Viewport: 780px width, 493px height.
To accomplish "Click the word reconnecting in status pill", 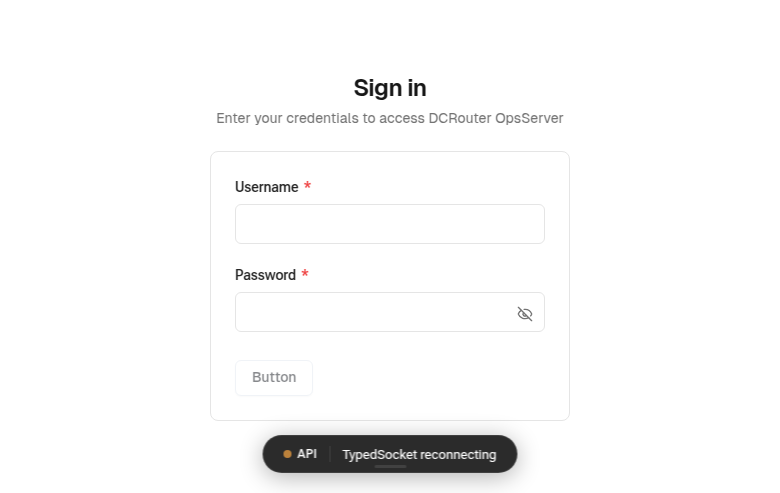I will 458,454.
